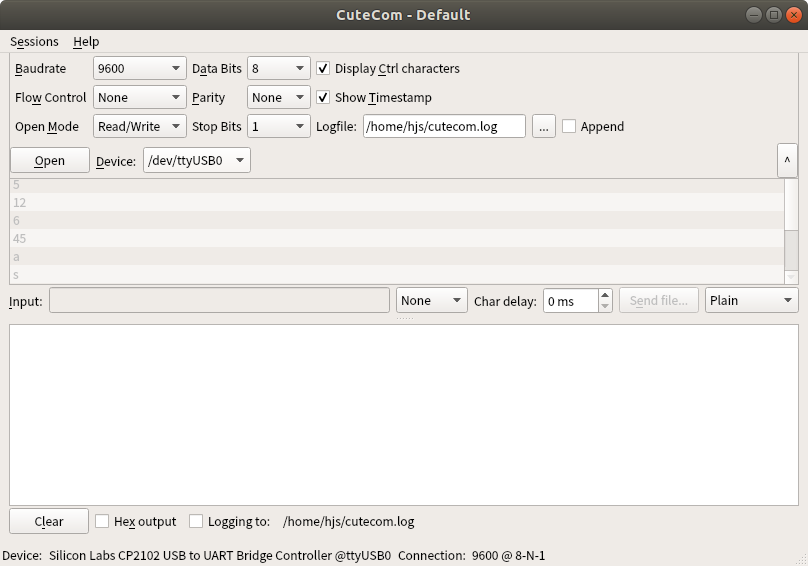Close the CuteCom window
Viewport: 808px width, 566px height.
pos(794,14)
